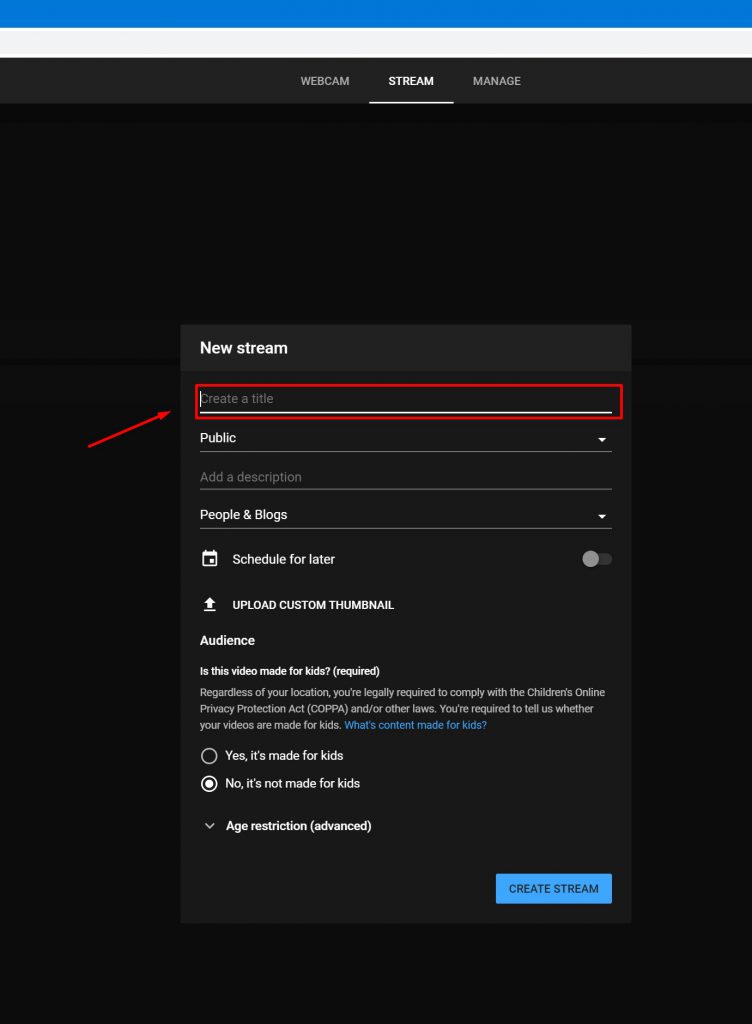The height and width of the screenshot is (1024, 752).
Task: Open the People & Blogs category dropdown
Action: coord(405,515)
